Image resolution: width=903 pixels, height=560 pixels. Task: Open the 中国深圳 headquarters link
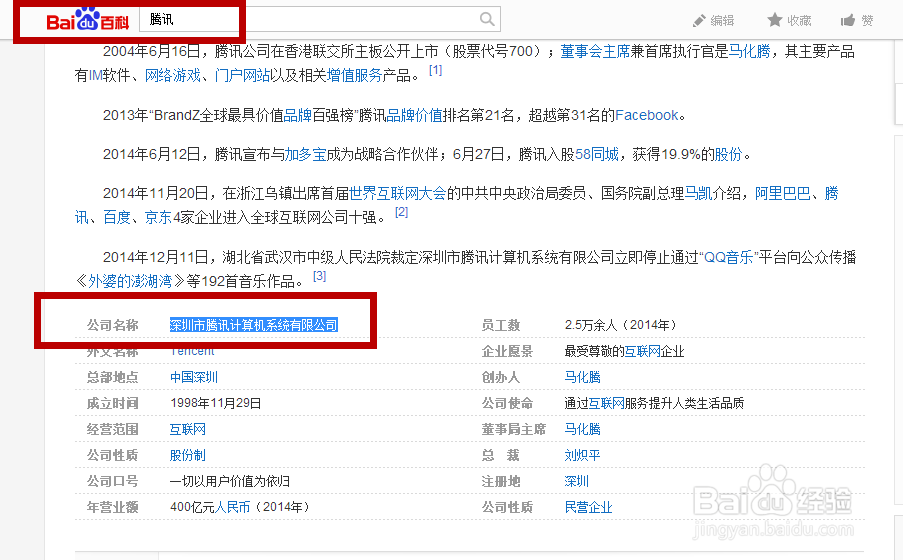194,377
